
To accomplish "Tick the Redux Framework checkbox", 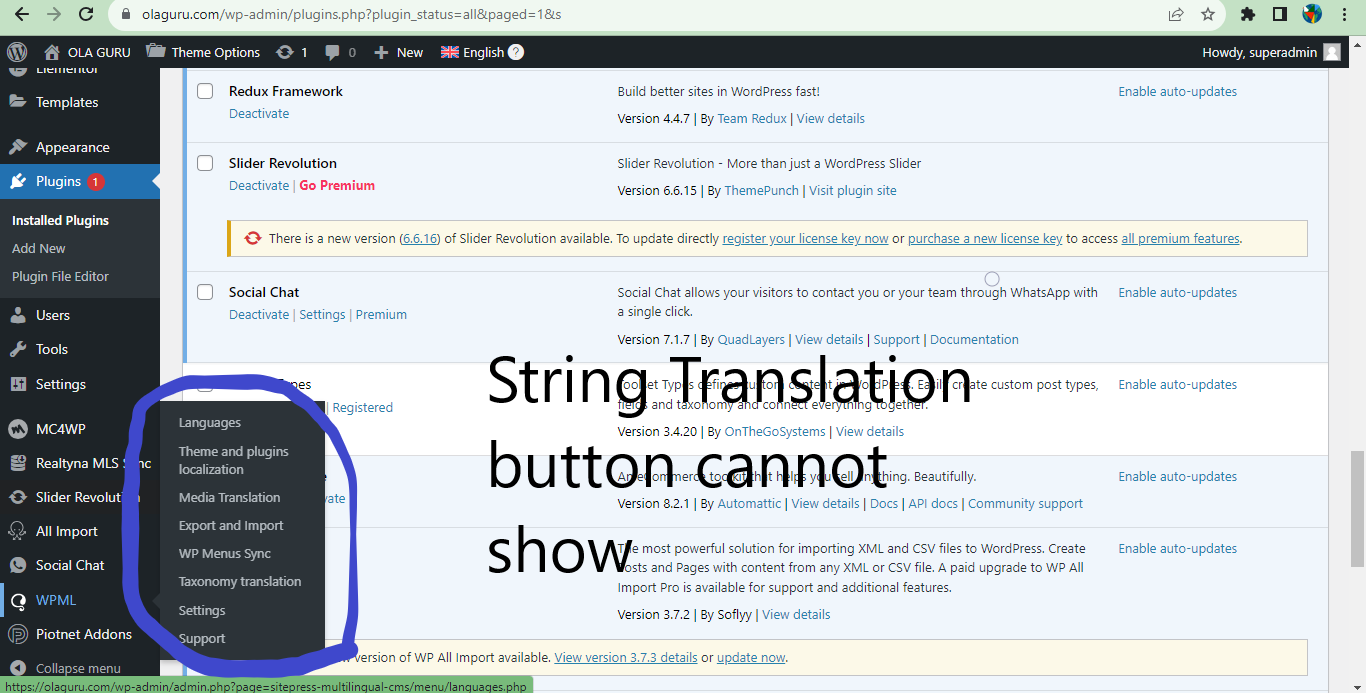I will 205,91.
